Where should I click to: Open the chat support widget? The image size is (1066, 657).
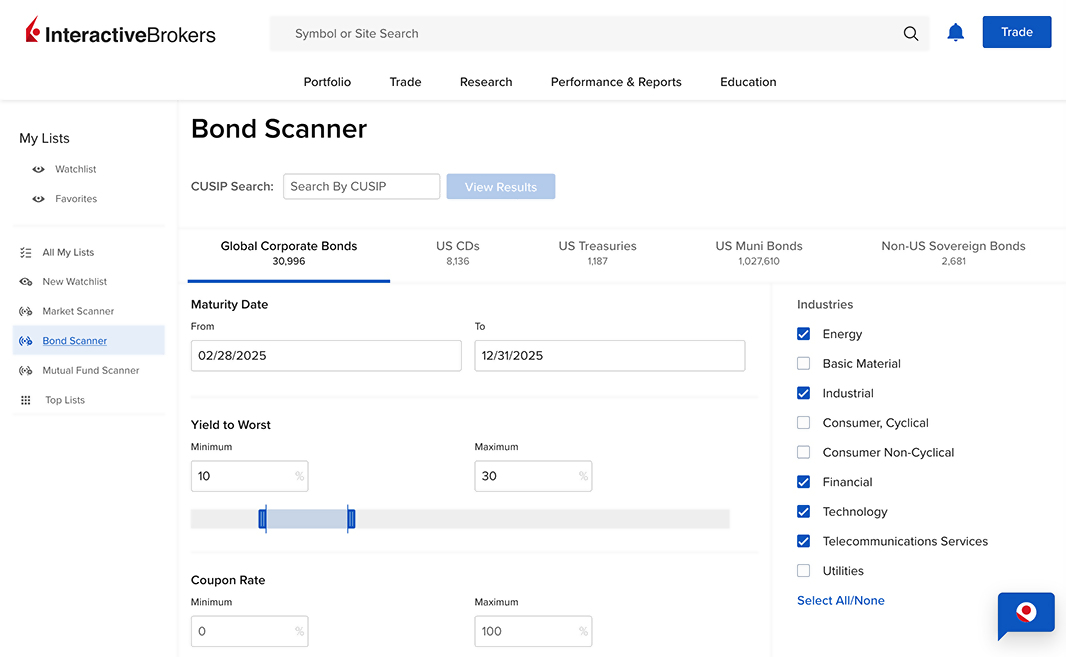[x=1026, y=613]
